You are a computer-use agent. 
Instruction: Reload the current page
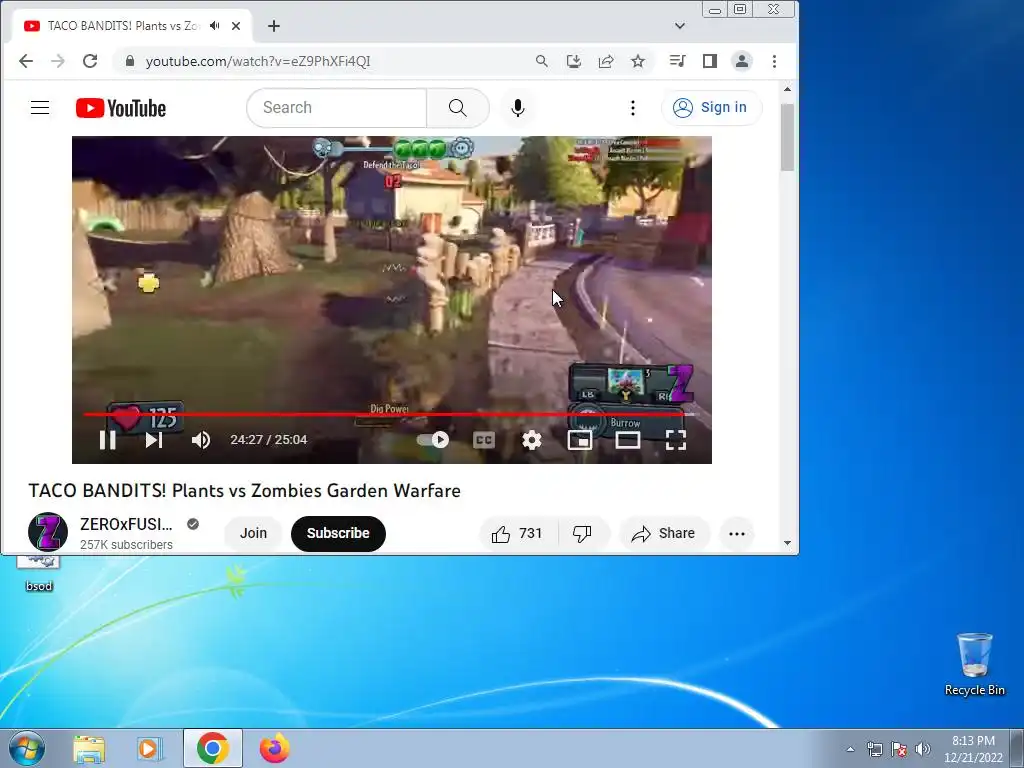90,61
